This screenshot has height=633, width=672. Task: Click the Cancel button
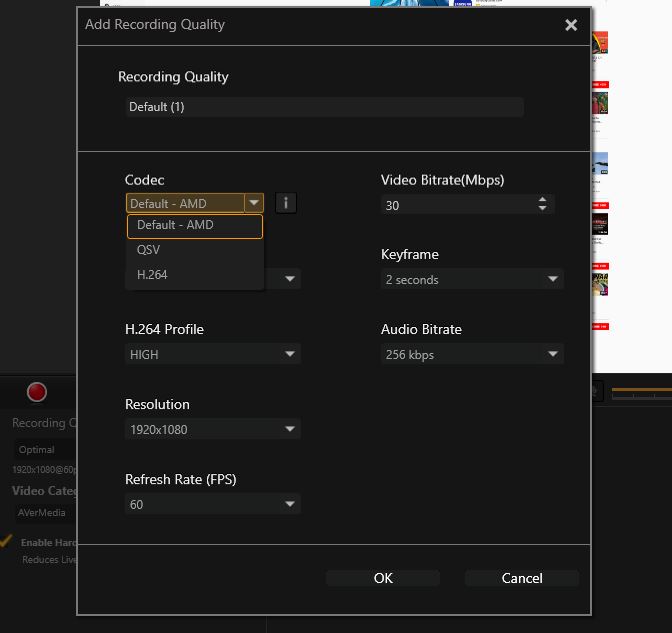click(522, 578)
